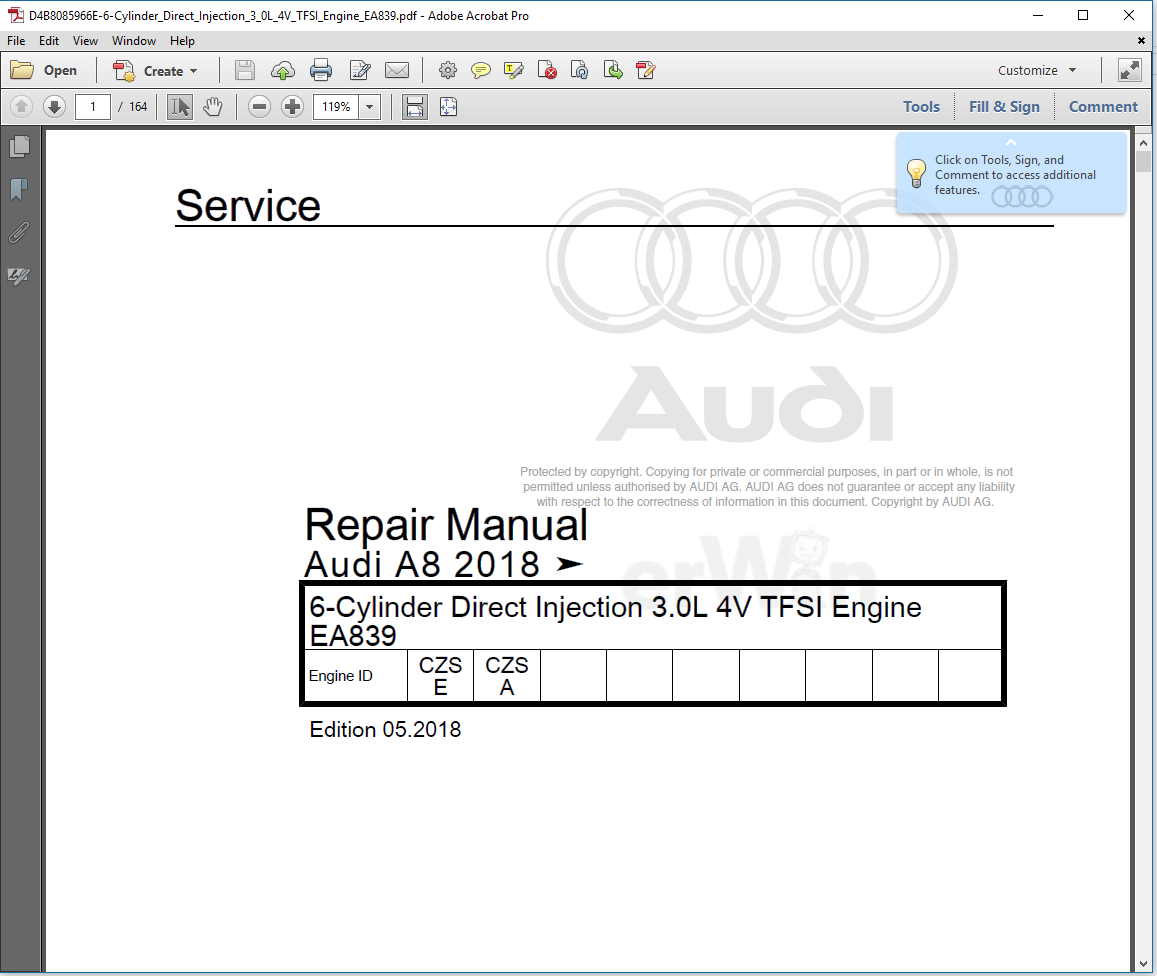Click the Extract pages icon with the green arrow
The image size is (1157, 976).
[613, 71]
